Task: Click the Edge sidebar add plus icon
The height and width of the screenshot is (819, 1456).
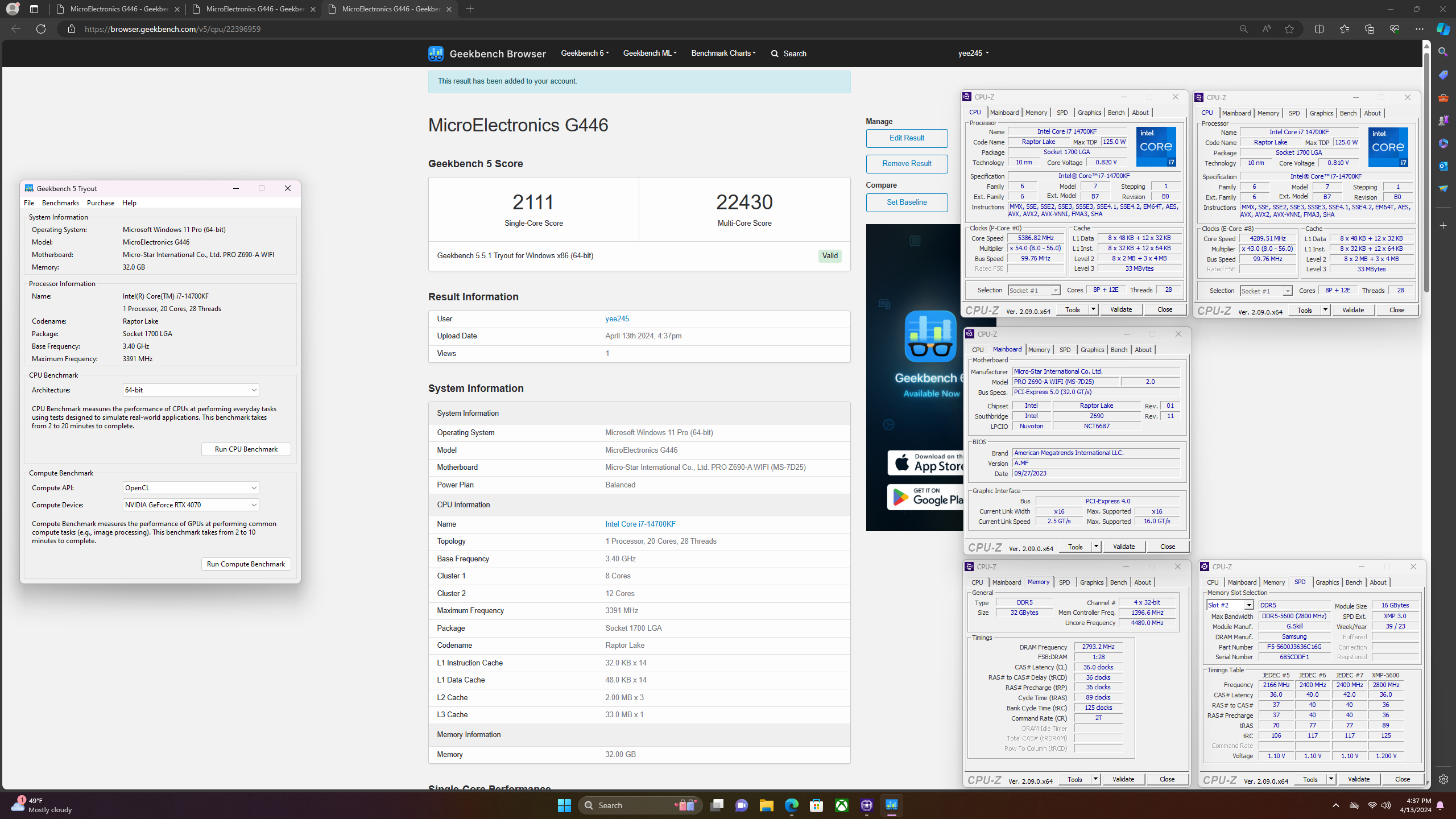Action: tap(1443, 226)
